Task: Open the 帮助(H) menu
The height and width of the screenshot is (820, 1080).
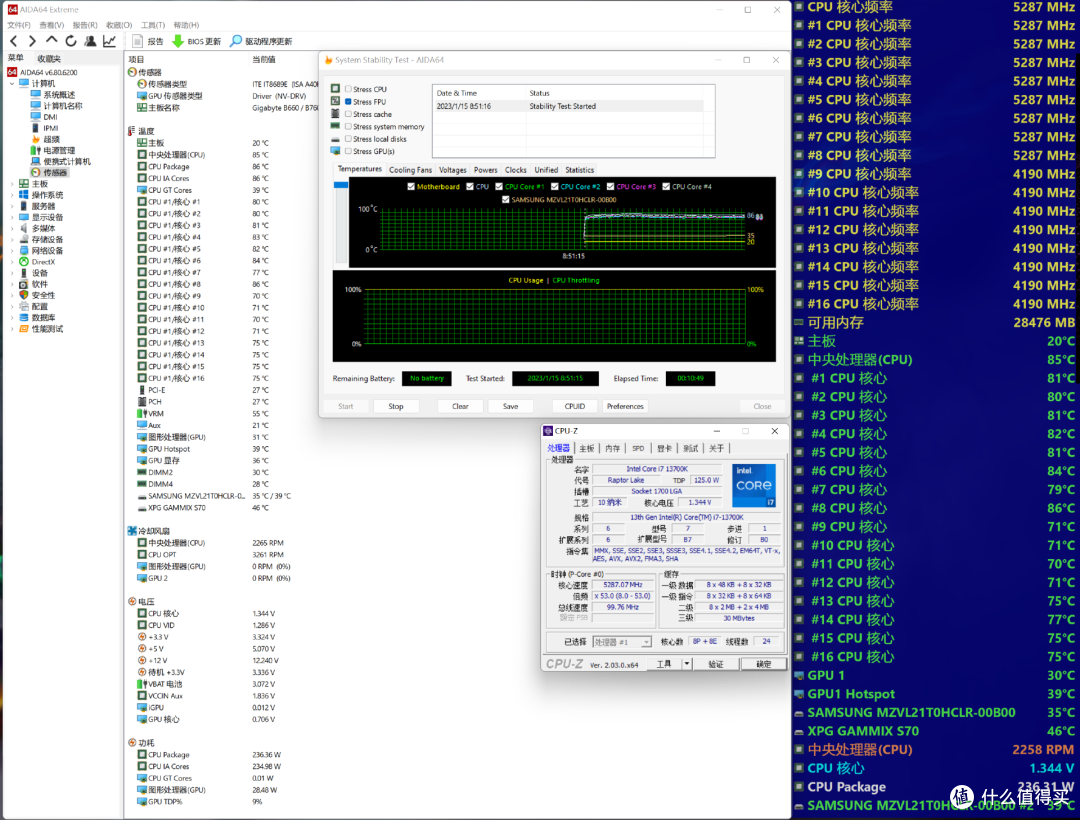Action: tap(186, 25)
